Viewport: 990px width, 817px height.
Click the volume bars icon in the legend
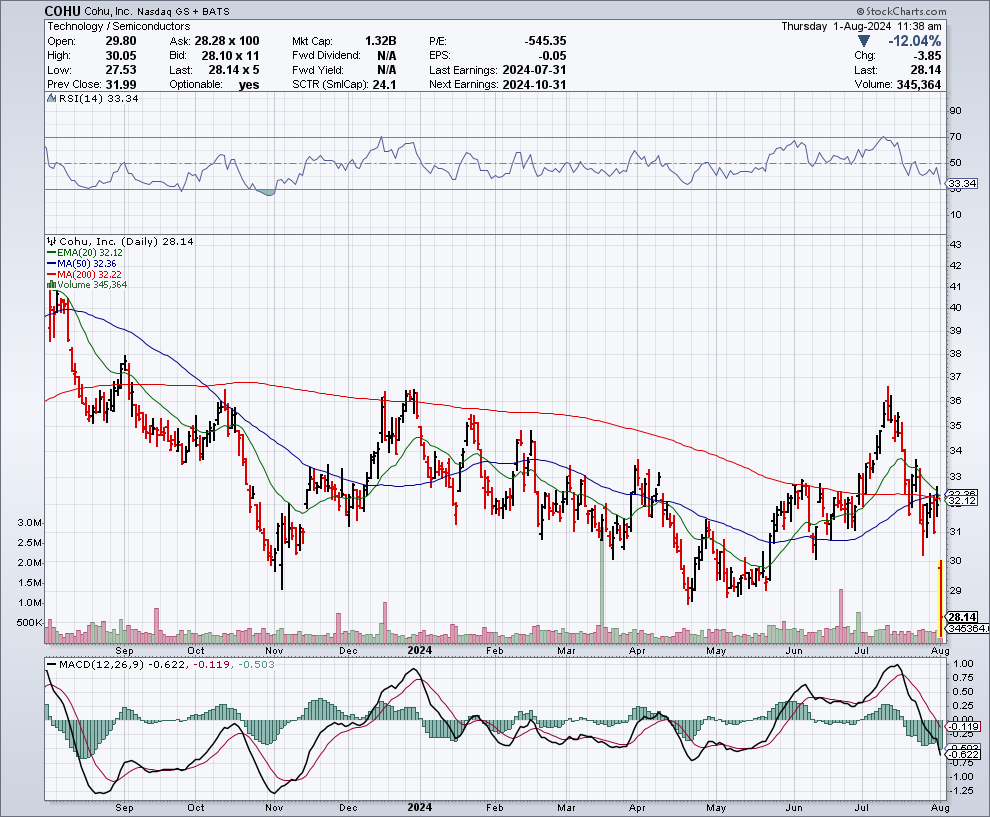[50, 285]
